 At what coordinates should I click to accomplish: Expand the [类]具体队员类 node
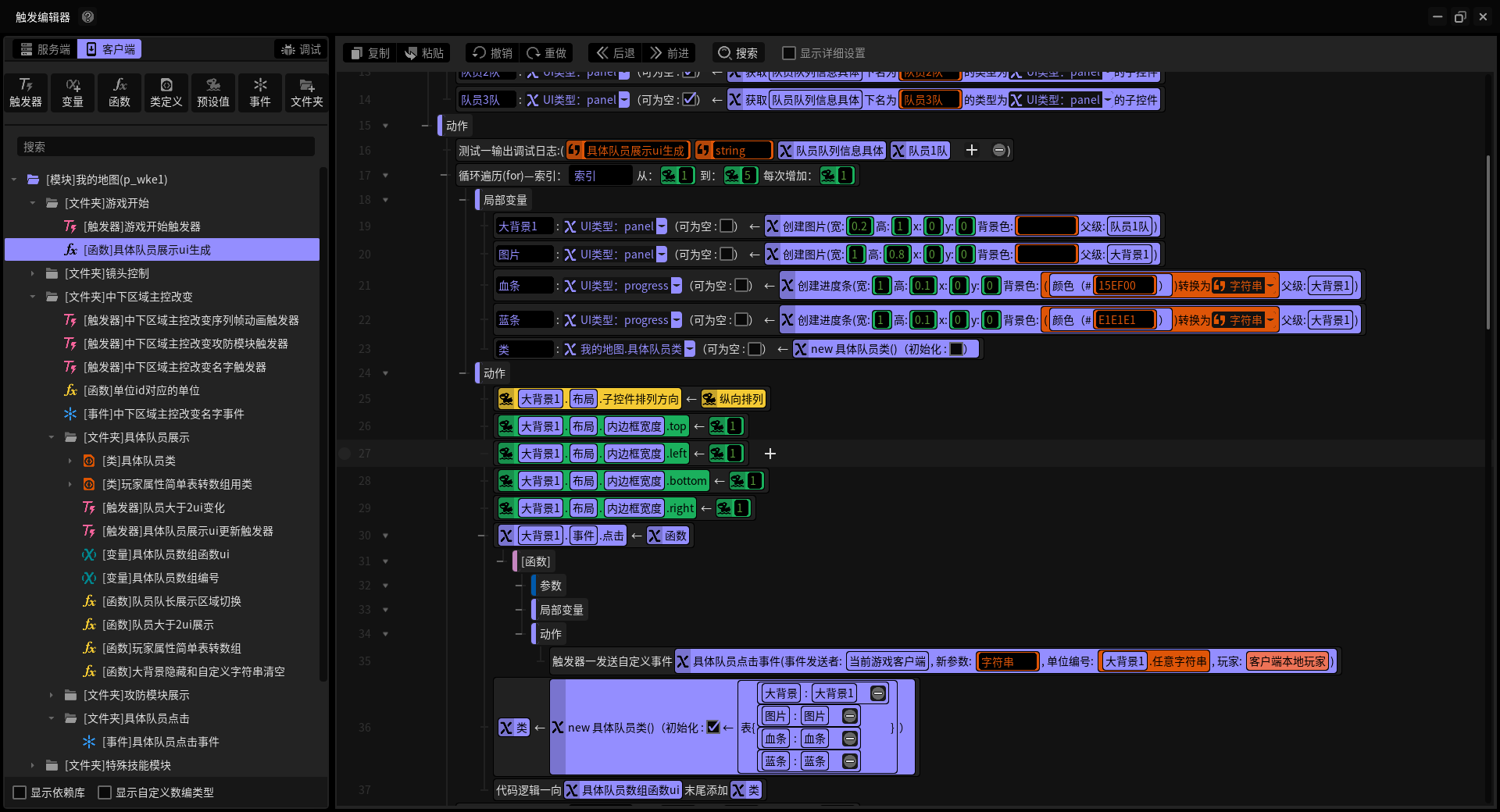(x=70, y=461)
